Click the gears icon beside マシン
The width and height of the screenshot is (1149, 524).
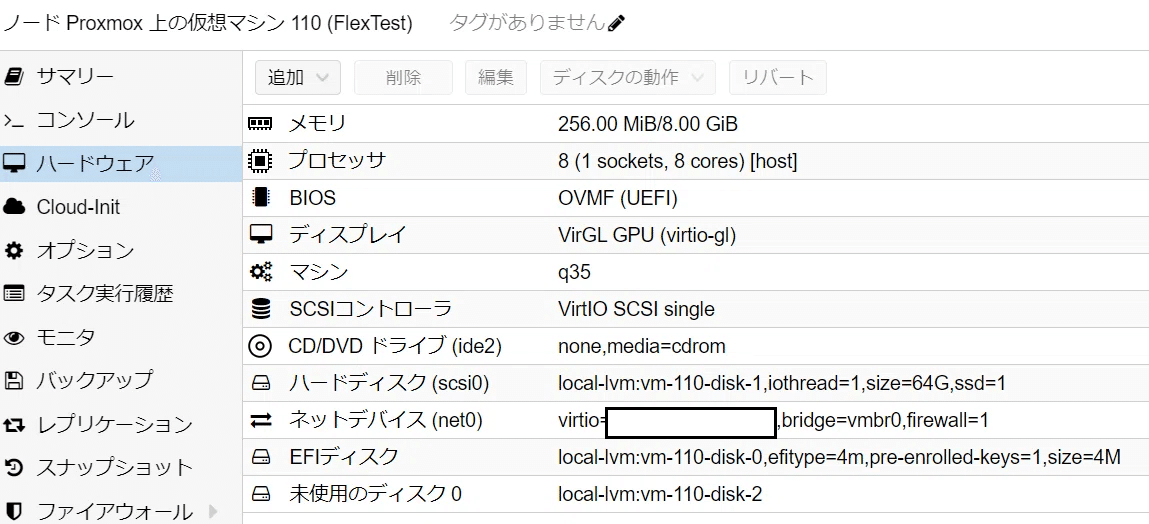(260, 272)
